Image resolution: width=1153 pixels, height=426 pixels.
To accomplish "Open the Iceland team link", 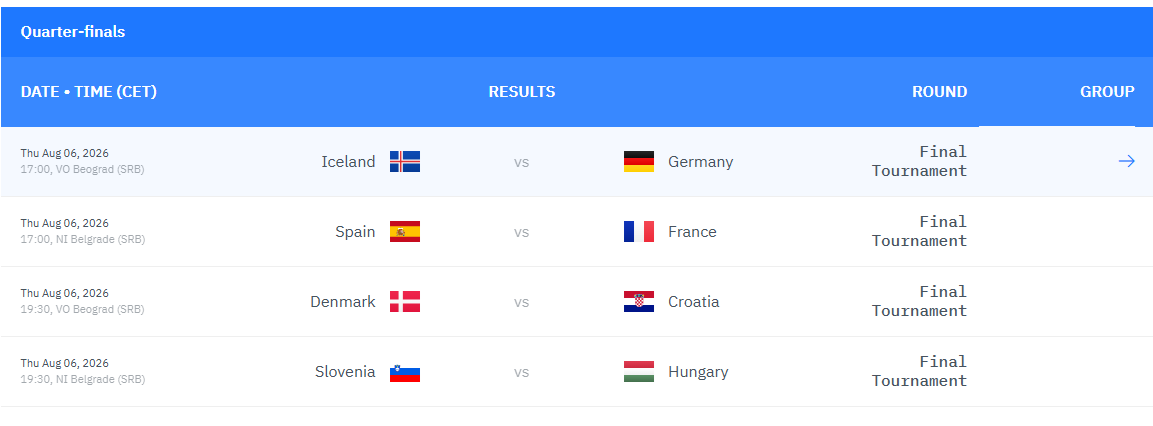I will tap(348, 161).
